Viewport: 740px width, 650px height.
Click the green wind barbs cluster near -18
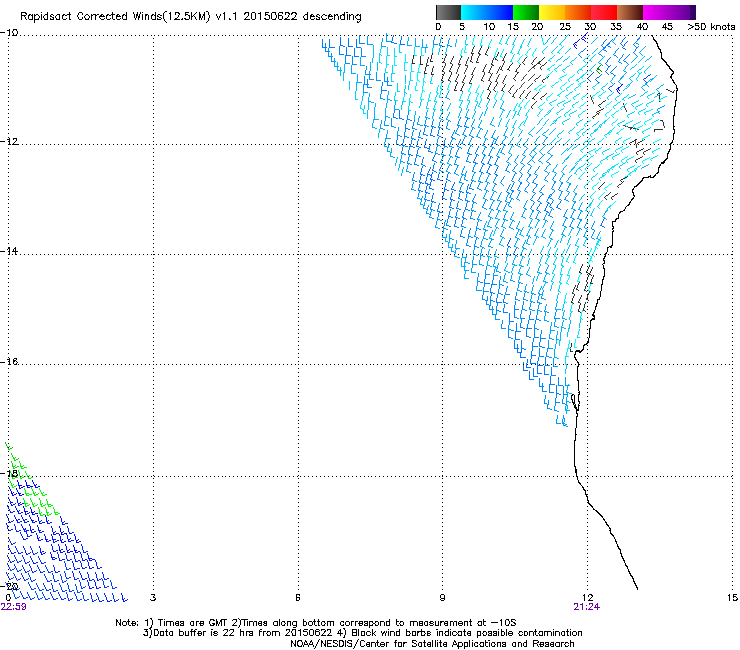tap(32, 479)
